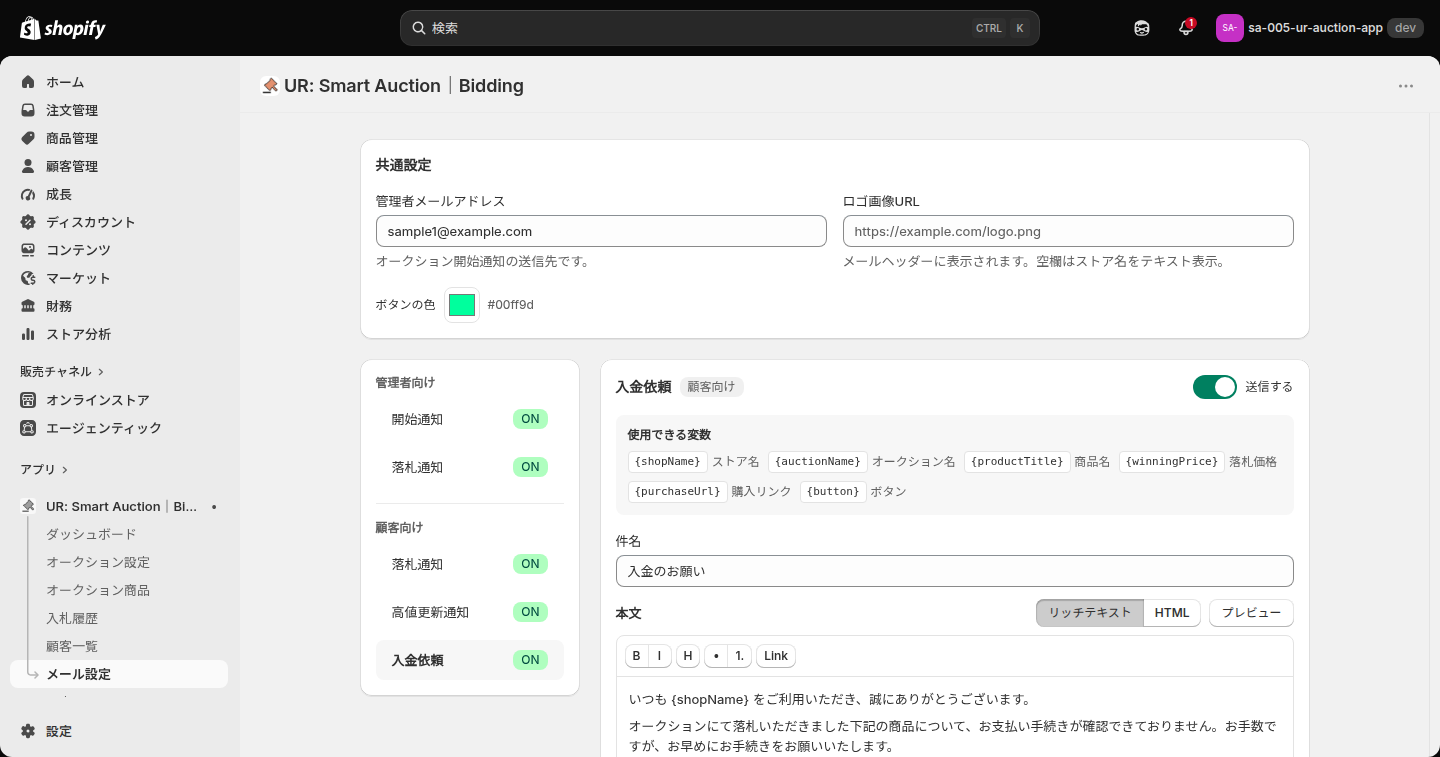Click the 管理者メールアドレス email field
Screen dimensions: 1440x757
pos(601,231)
